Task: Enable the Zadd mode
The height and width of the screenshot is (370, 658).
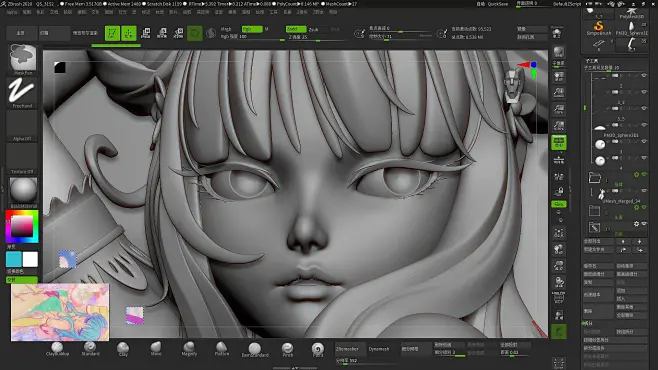Action: 296,29
